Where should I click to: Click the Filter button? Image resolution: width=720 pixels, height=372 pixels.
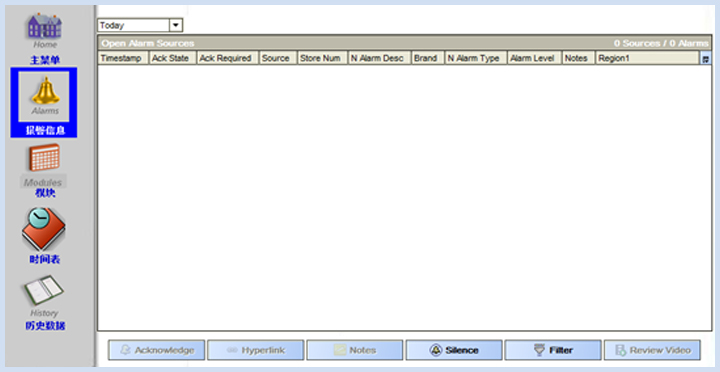553,350
